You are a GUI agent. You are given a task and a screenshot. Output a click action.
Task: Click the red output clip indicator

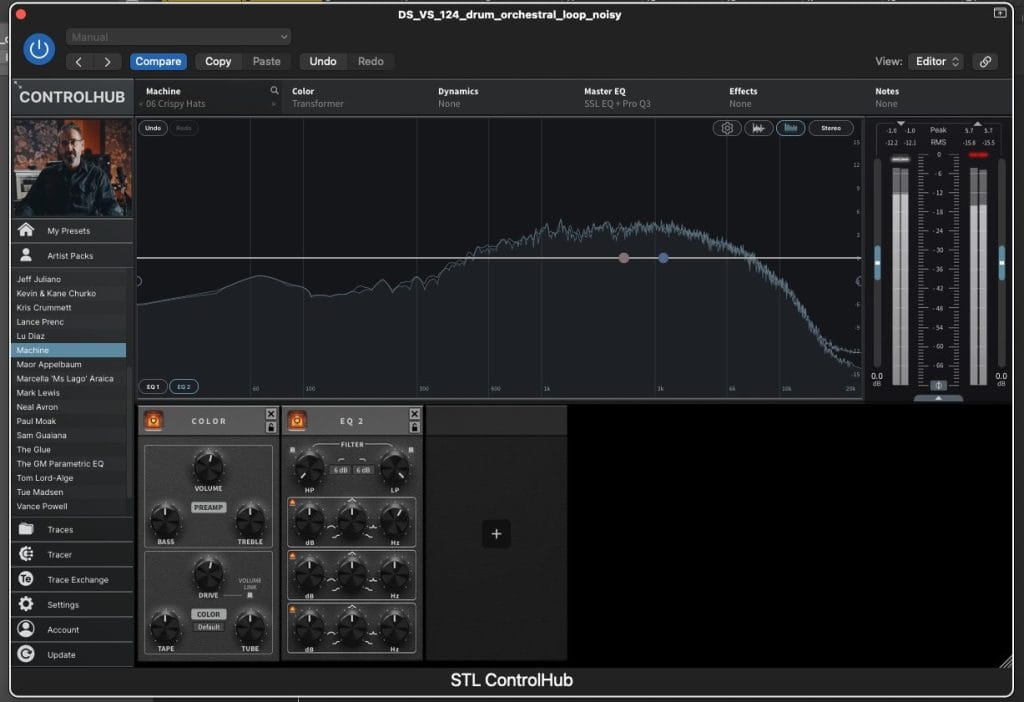(x=978, y=155)
